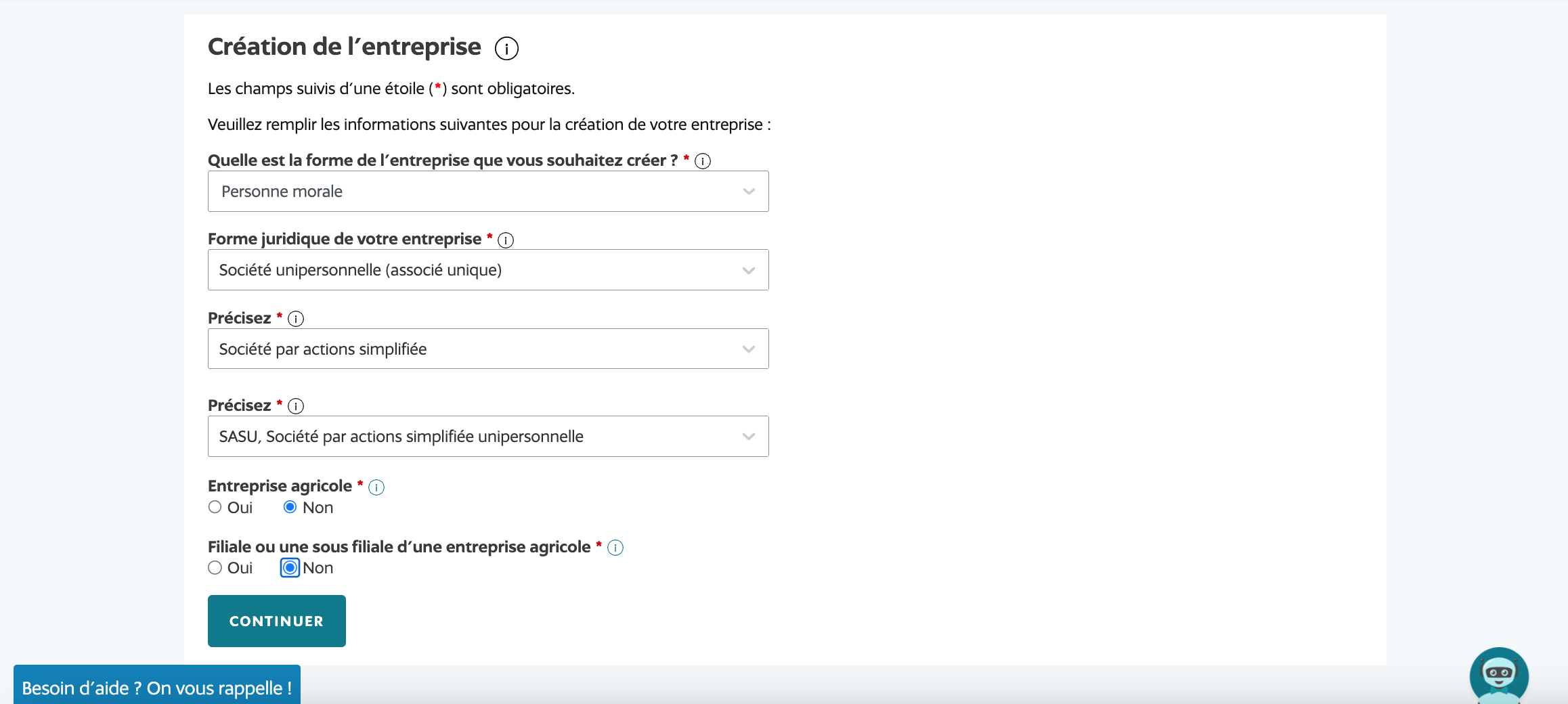
Task: Expand the chevron on the Forme juridique field
Action: pyautogui.click(x=747, y=269)
